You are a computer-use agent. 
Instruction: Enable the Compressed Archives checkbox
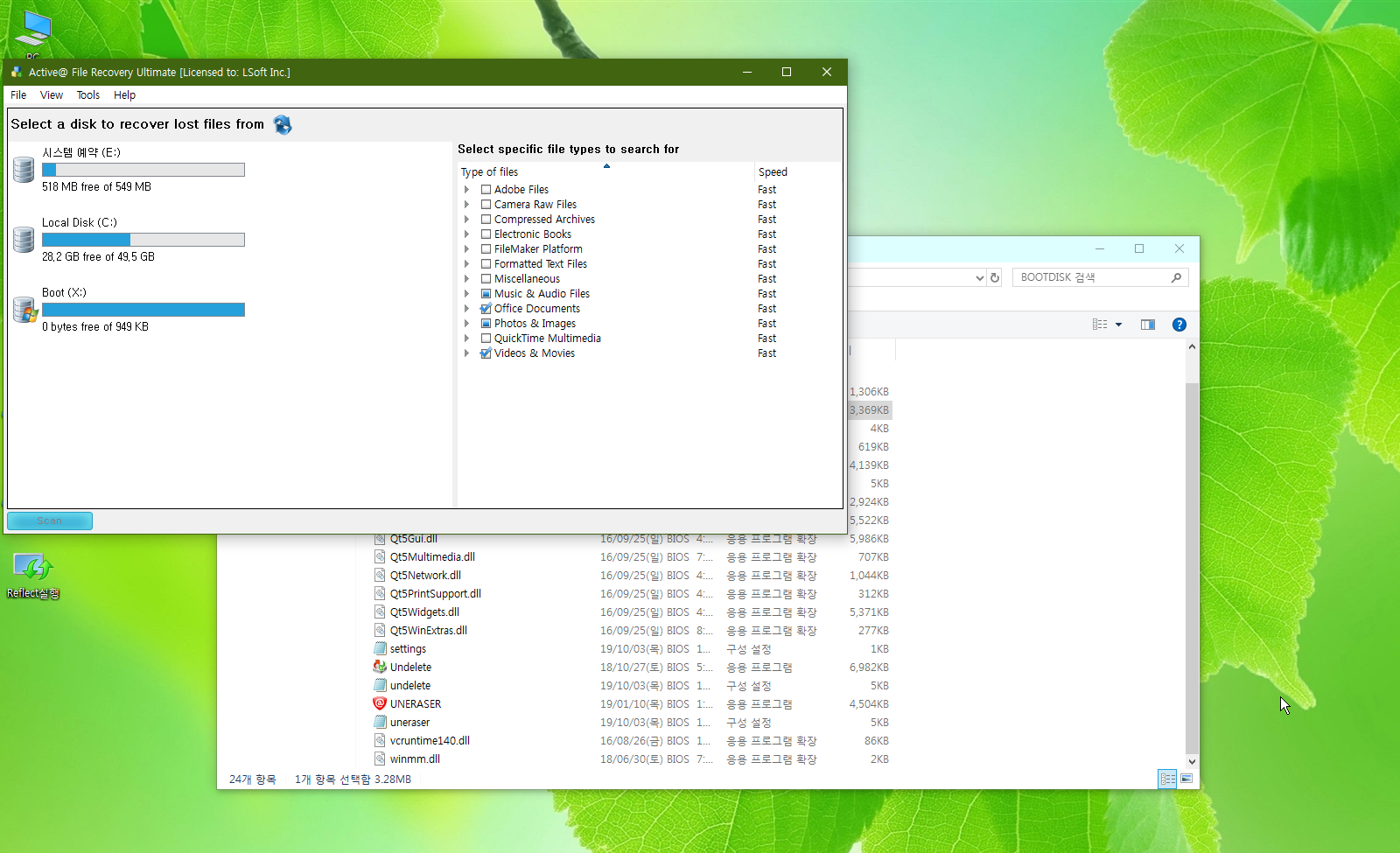(486, 219)
